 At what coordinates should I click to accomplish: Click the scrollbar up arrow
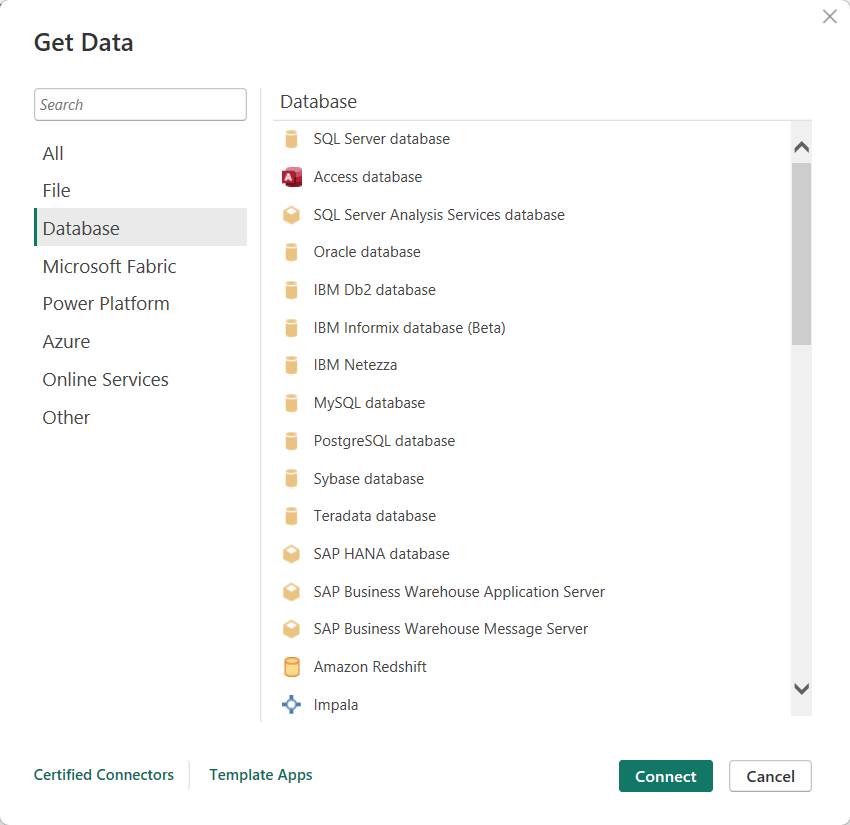[x=801, y=147]
